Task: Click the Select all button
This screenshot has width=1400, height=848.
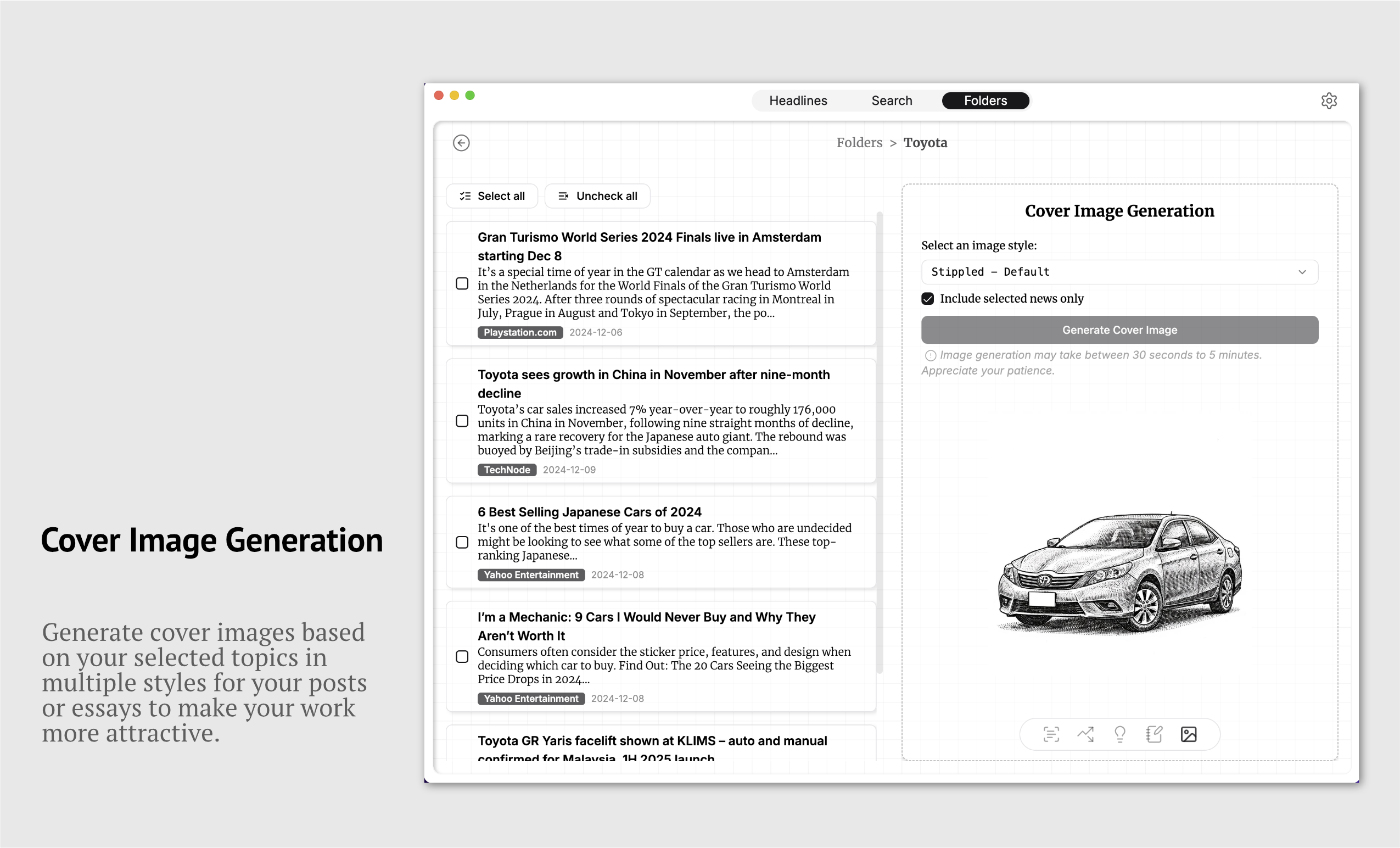Action: pyautogui.click(x=491, y=196)
